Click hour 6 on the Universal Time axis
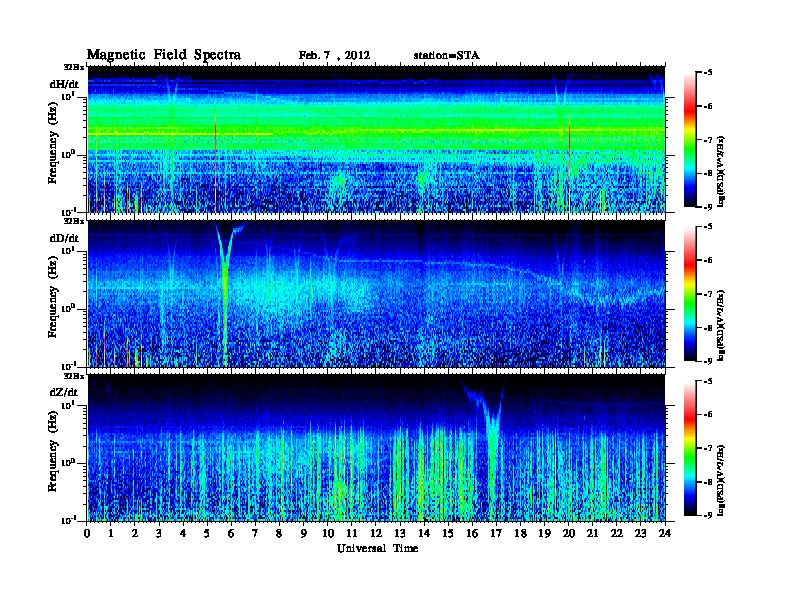792x612 pixels. coord(231,533)
